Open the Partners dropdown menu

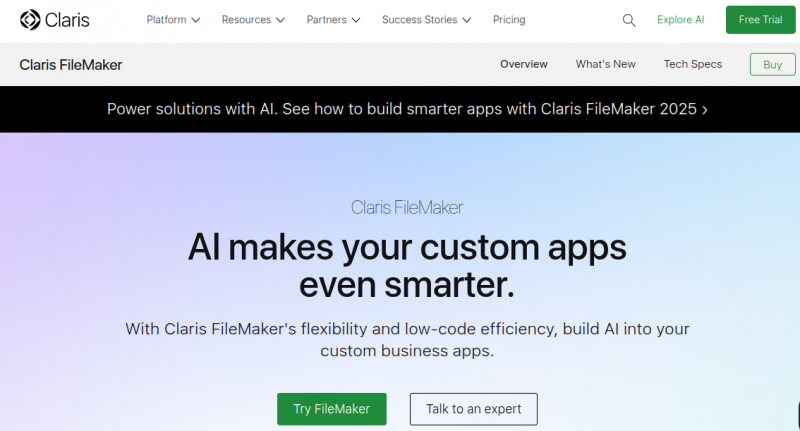[x=333, y=20]
